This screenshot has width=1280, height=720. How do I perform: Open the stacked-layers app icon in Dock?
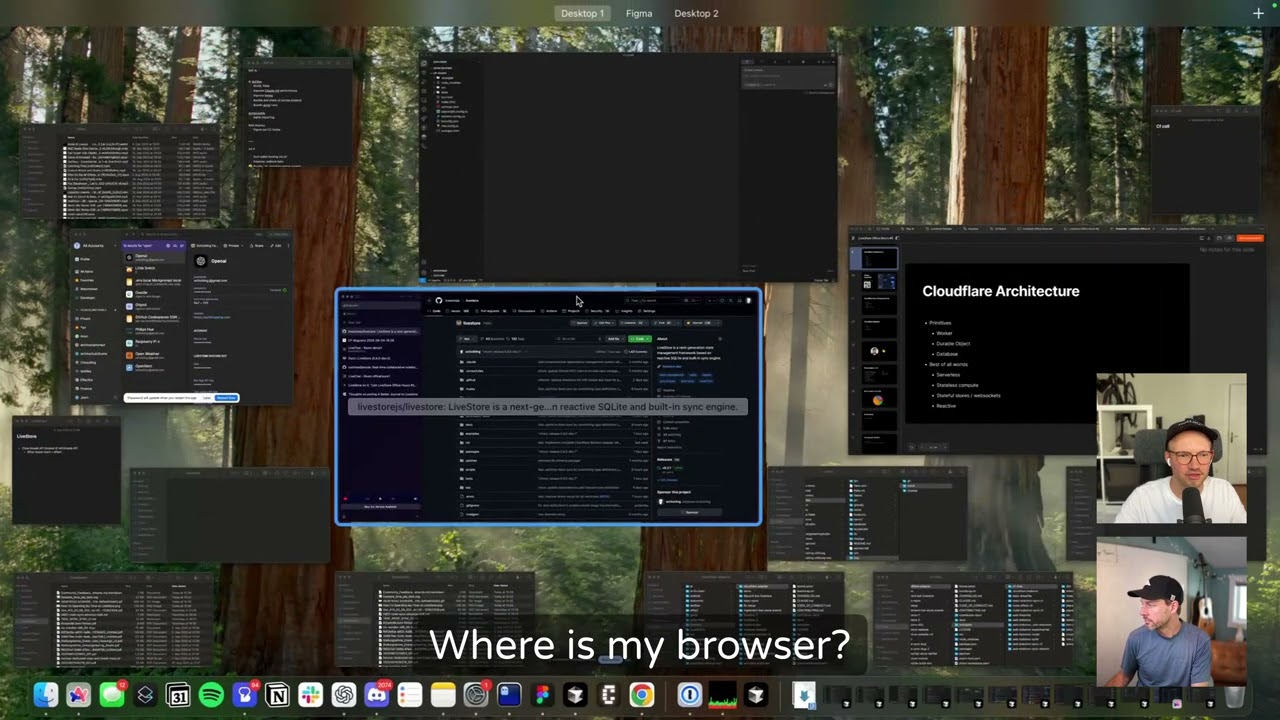(145, 695)
